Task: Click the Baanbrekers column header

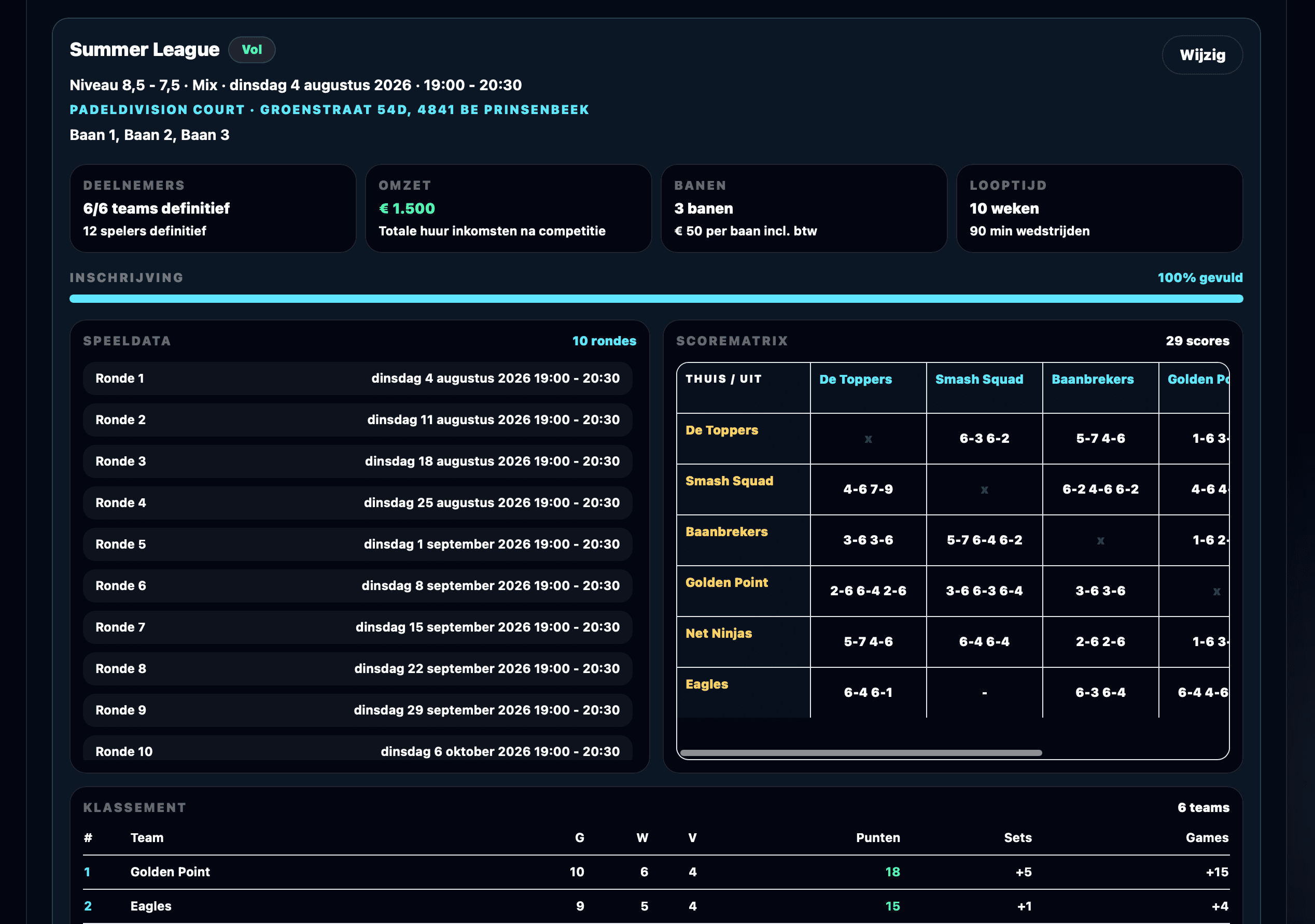Action: pos(1092,379)
